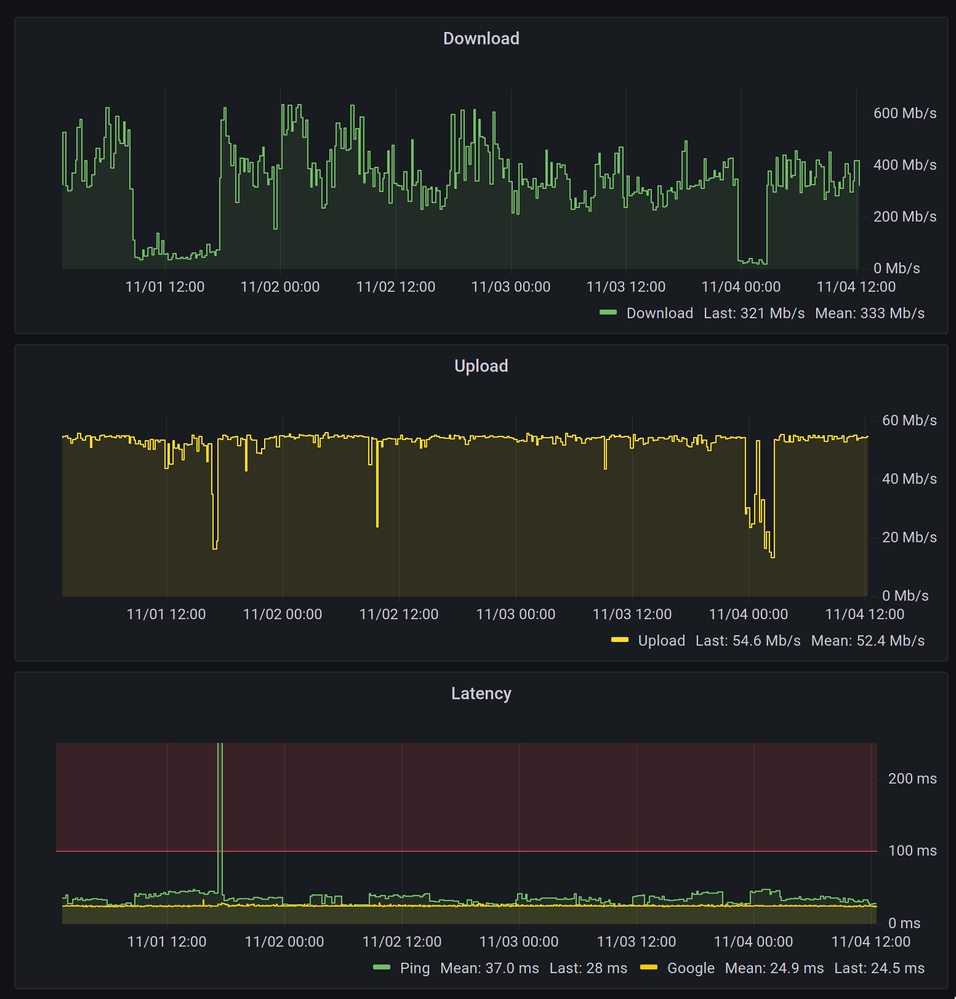Toggle the Upload series legend label
956x999 pixels.
[661, 640]
